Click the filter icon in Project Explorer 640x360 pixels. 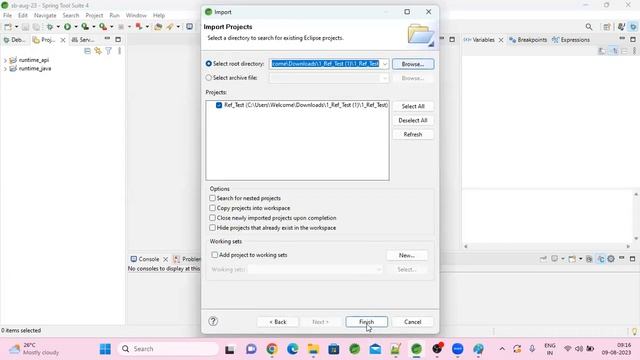point(109,51)
